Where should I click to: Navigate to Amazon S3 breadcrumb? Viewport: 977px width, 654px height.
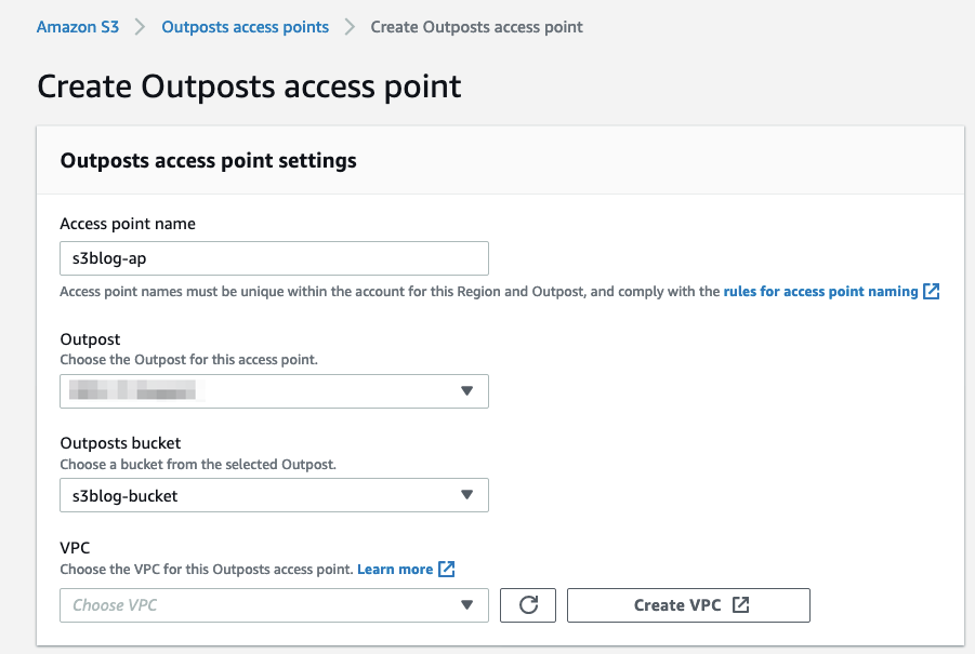point(76,26)
